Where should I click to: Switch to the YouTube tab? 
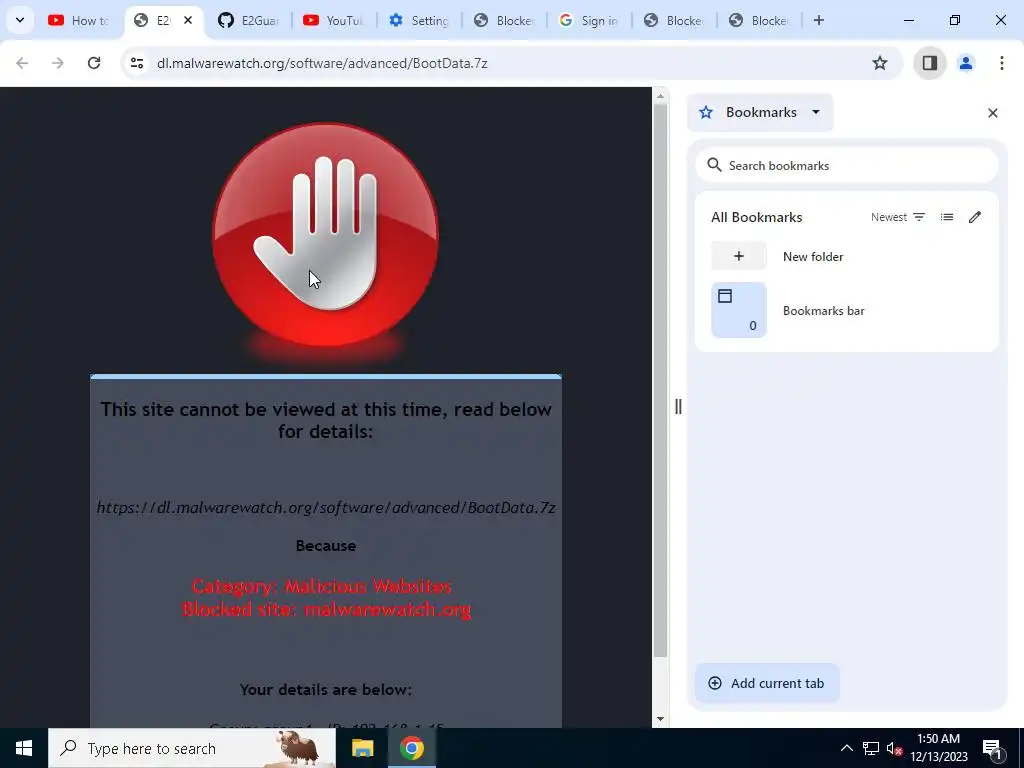[333, 20]
